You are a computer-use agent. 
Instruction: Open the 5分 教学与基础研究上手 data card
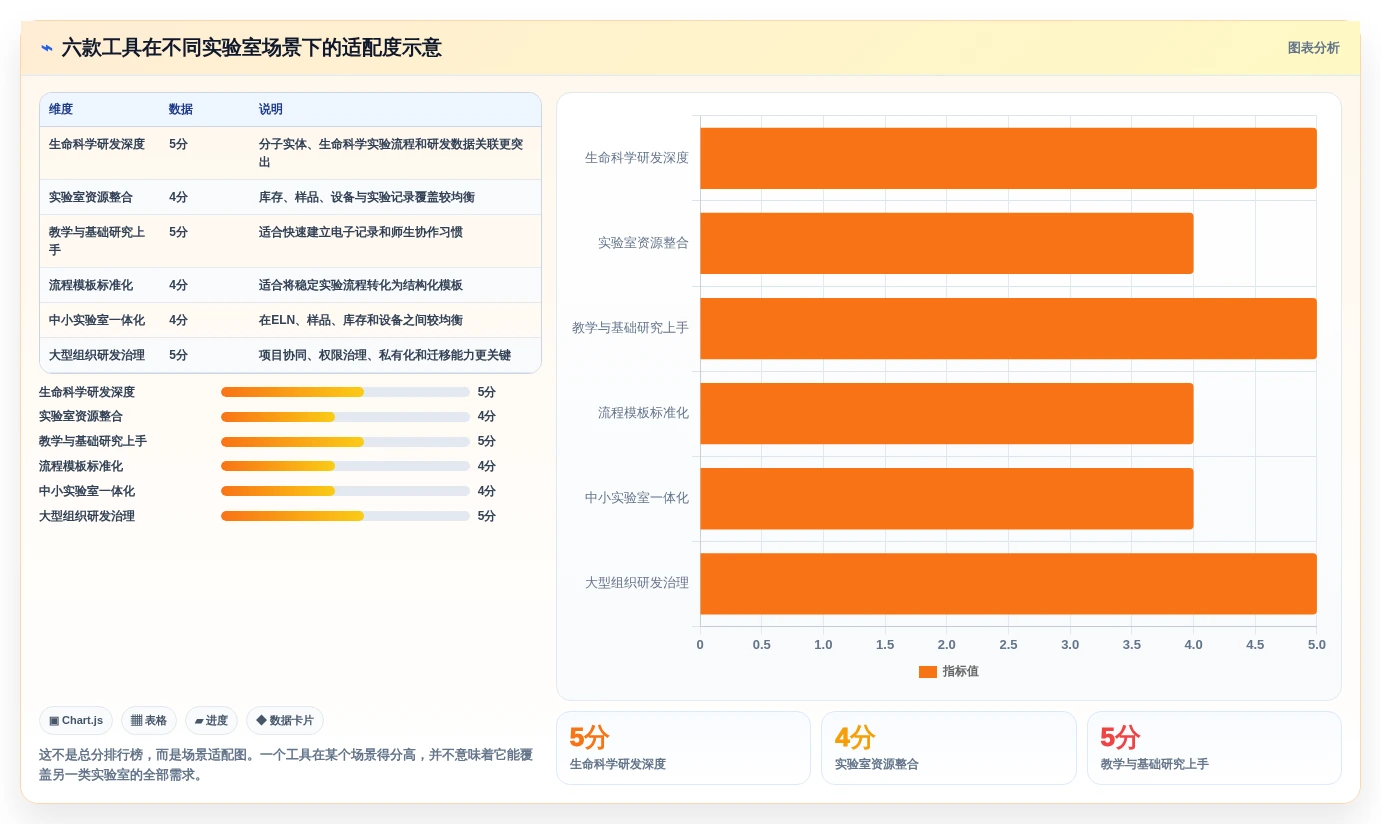[1214, 748]
